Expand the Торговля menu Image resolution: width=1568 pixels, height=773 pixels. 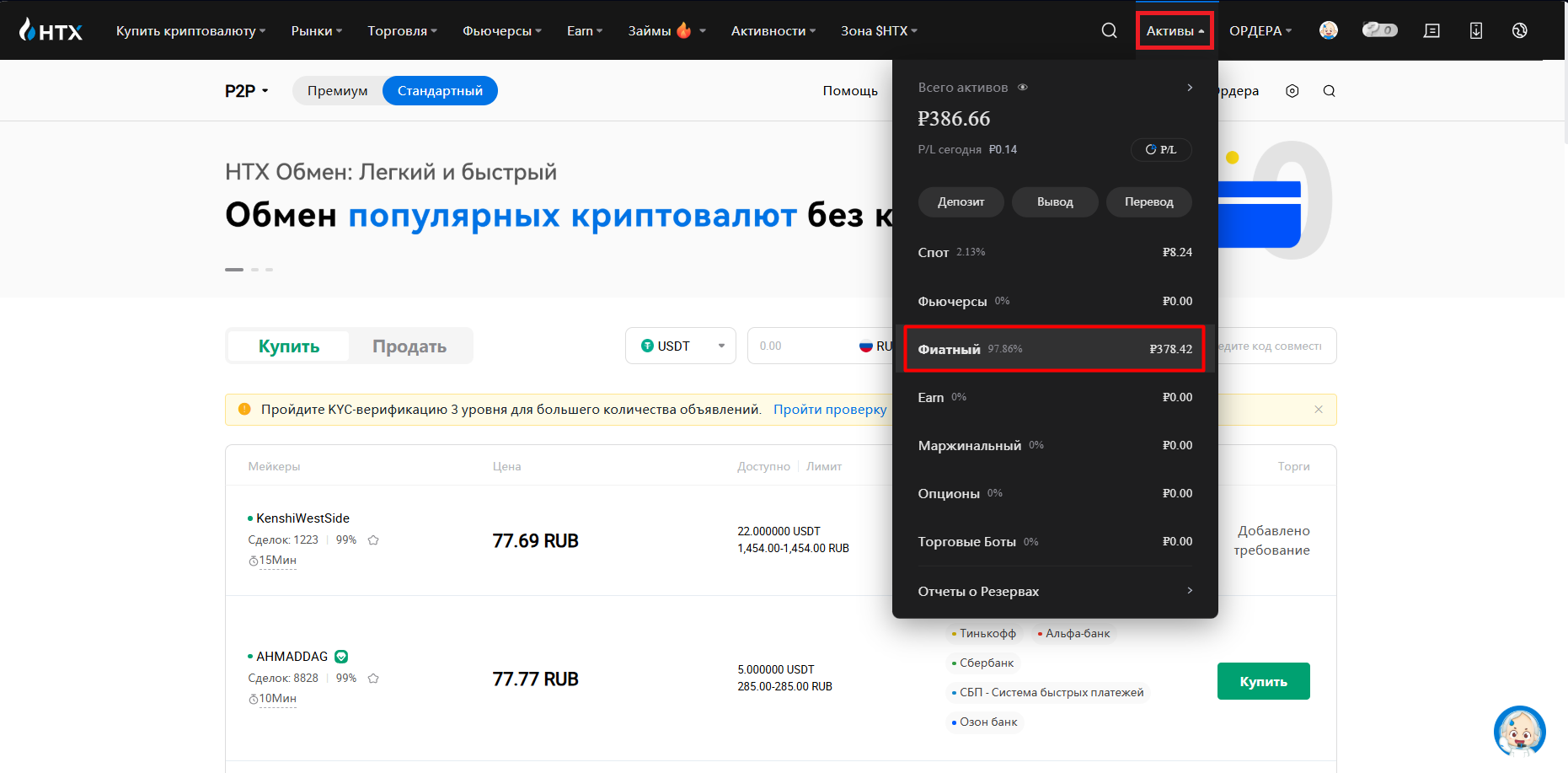[403, 30]
